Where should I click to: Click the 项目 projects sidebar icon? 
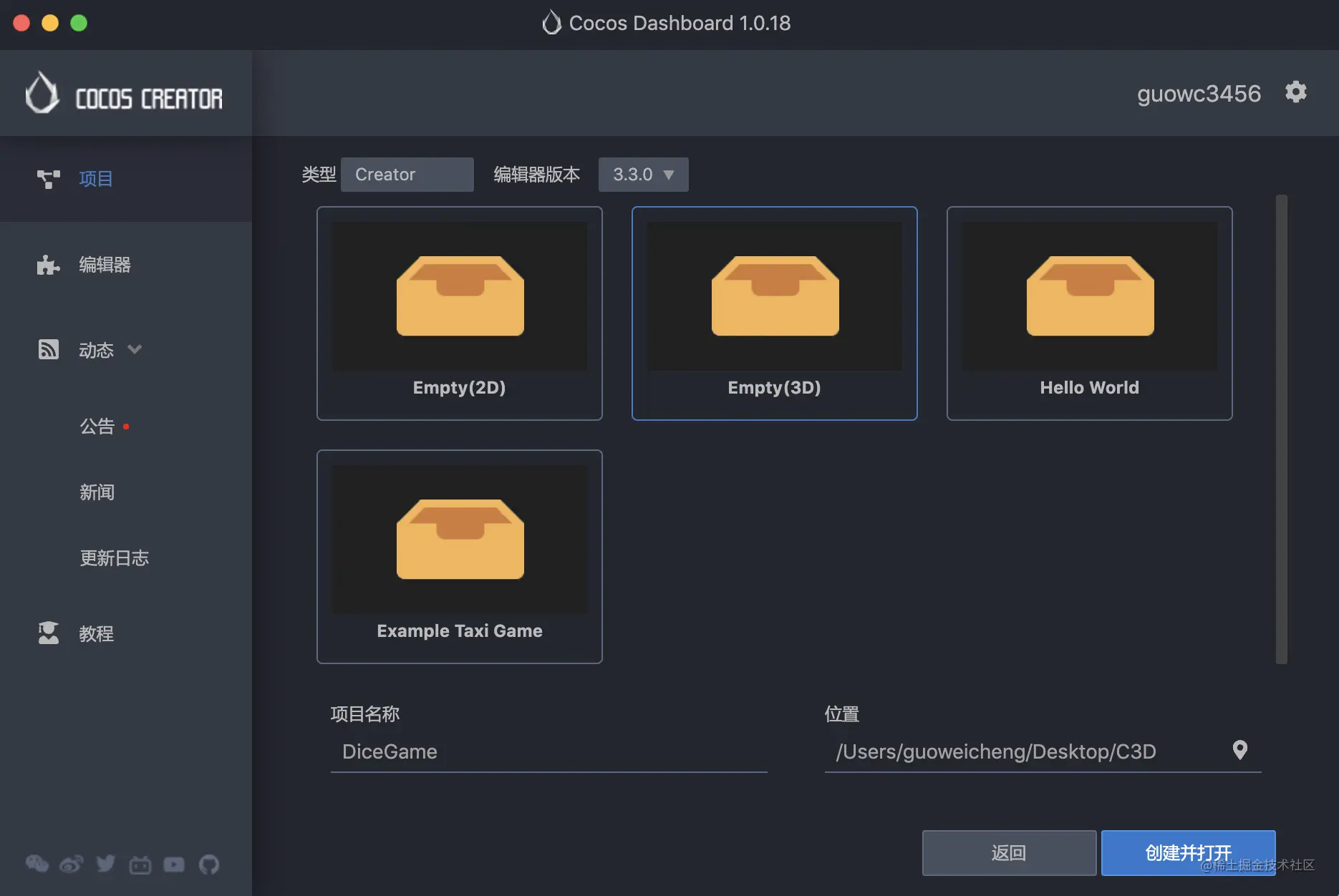click(x=48, y=179)
